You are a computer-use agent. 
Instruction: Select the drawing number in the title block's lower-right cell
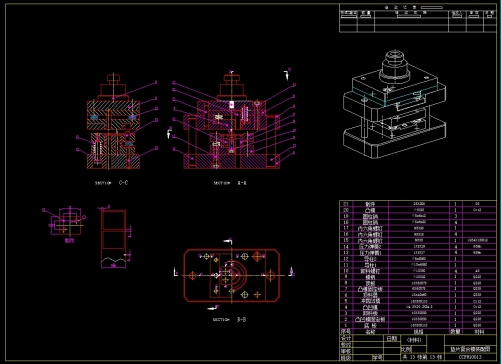point(470,357)
